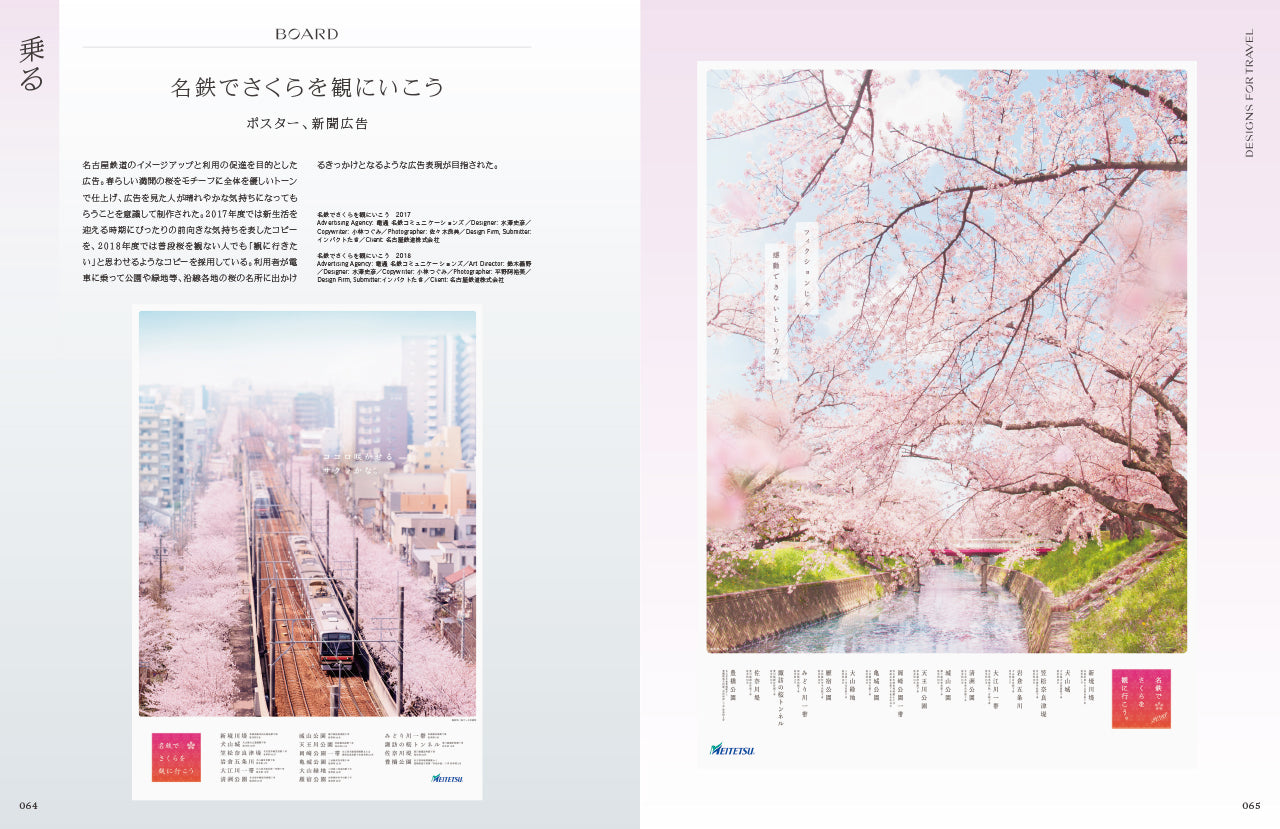Click the DESIGNS FOR TRAVEL vertical label
Viewport: 1280px width, 829px height.
coord(1249,94)
